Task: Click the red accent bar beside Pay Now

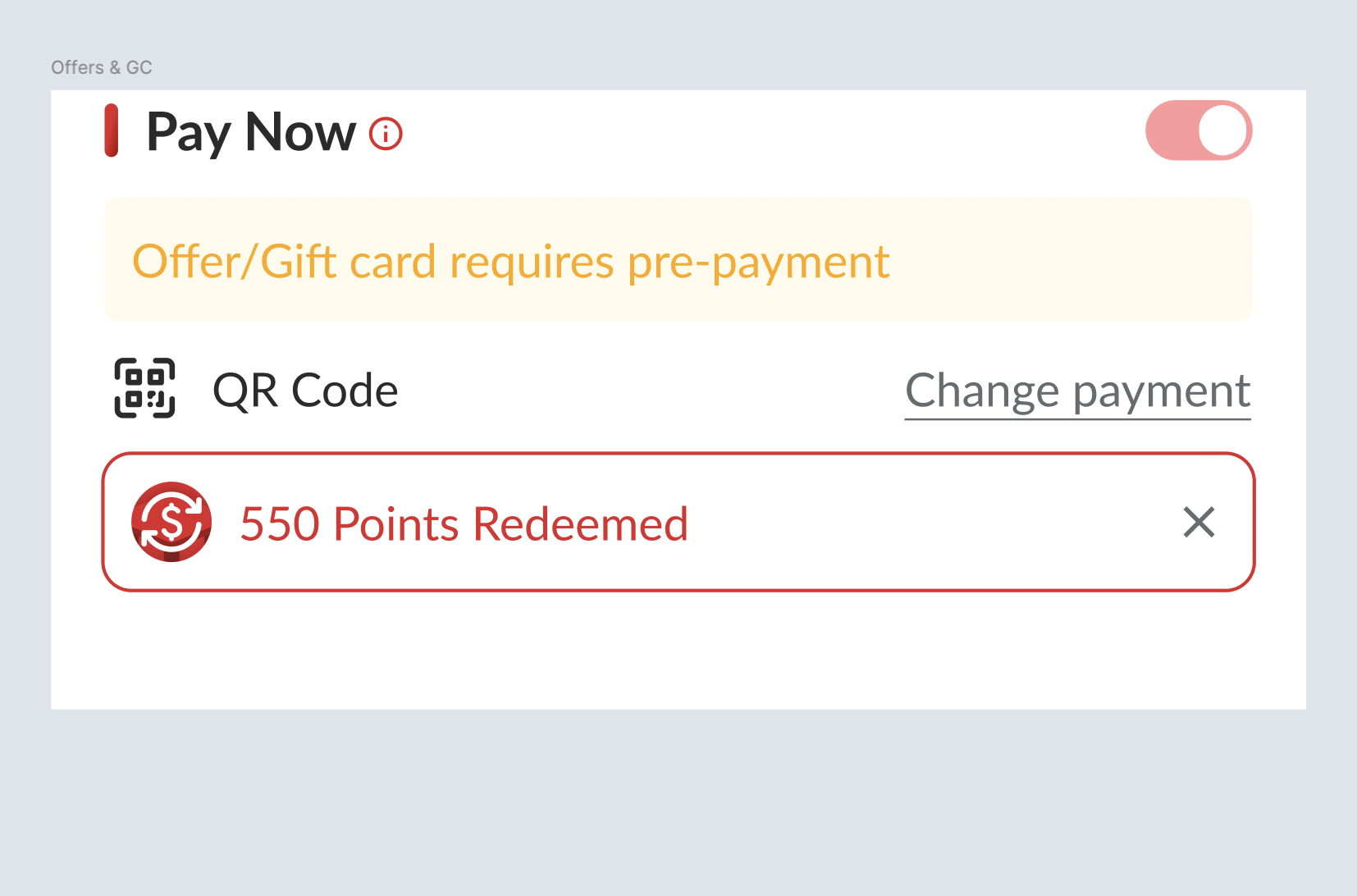Action: click(112, 130)
